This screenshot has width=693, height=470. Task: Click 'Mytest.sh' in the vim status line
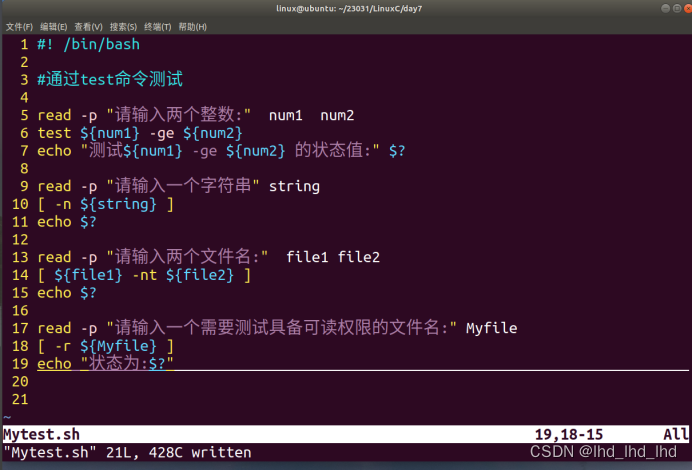42,435
